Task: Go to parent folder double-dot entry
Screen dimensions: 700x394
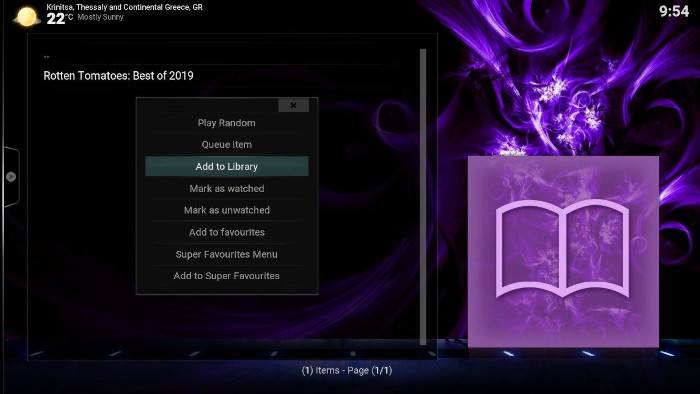Action: 46,57
